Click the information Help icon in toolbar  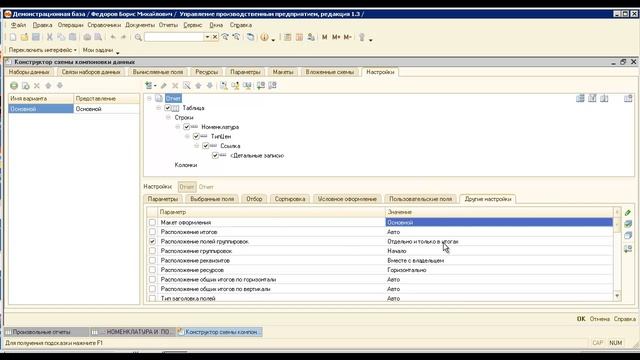coord(264,37)
